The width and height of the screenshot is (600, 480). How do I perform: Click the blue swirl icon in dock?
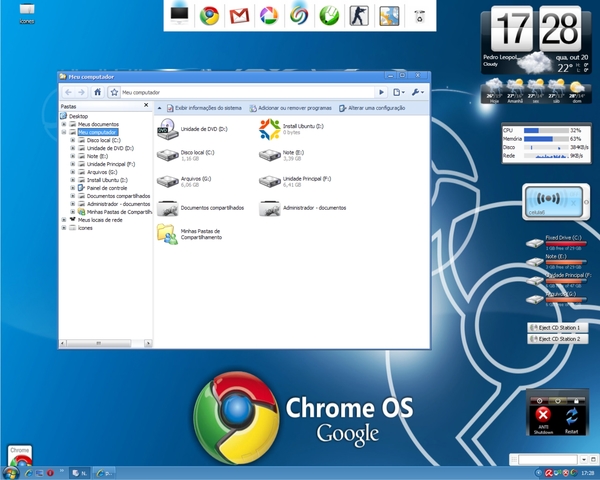coord(299,16)
